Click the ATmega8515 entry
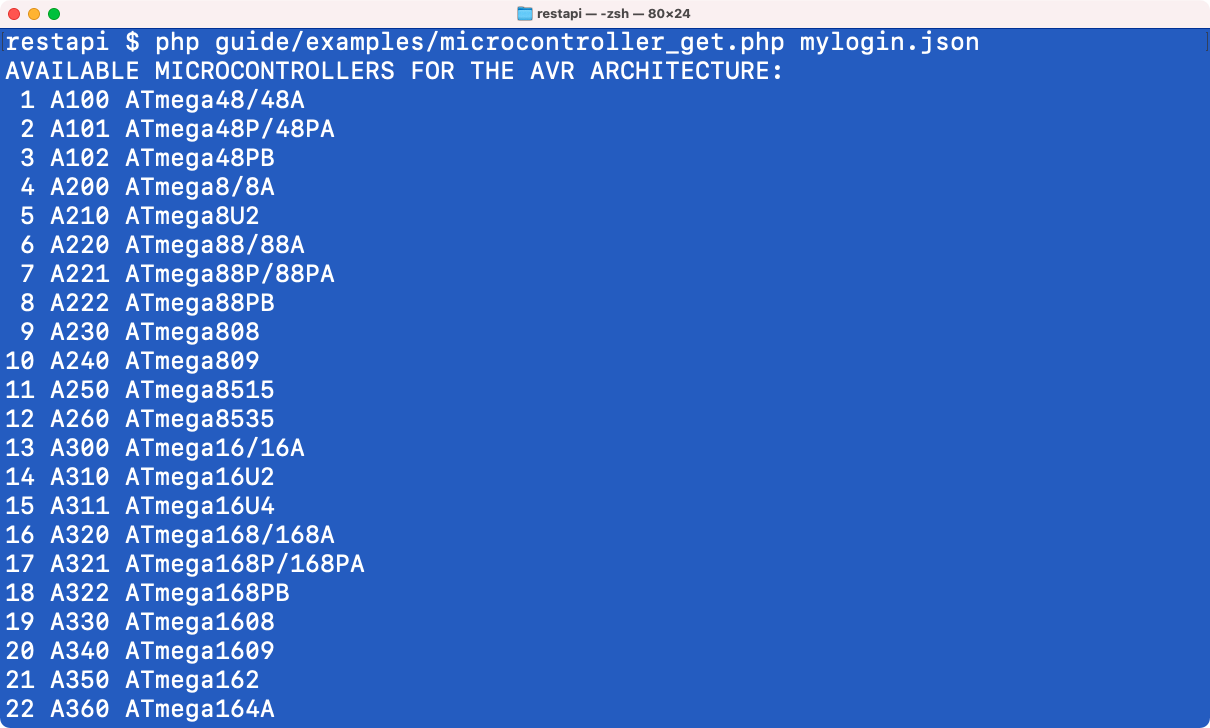 click(x=199, y=391)
